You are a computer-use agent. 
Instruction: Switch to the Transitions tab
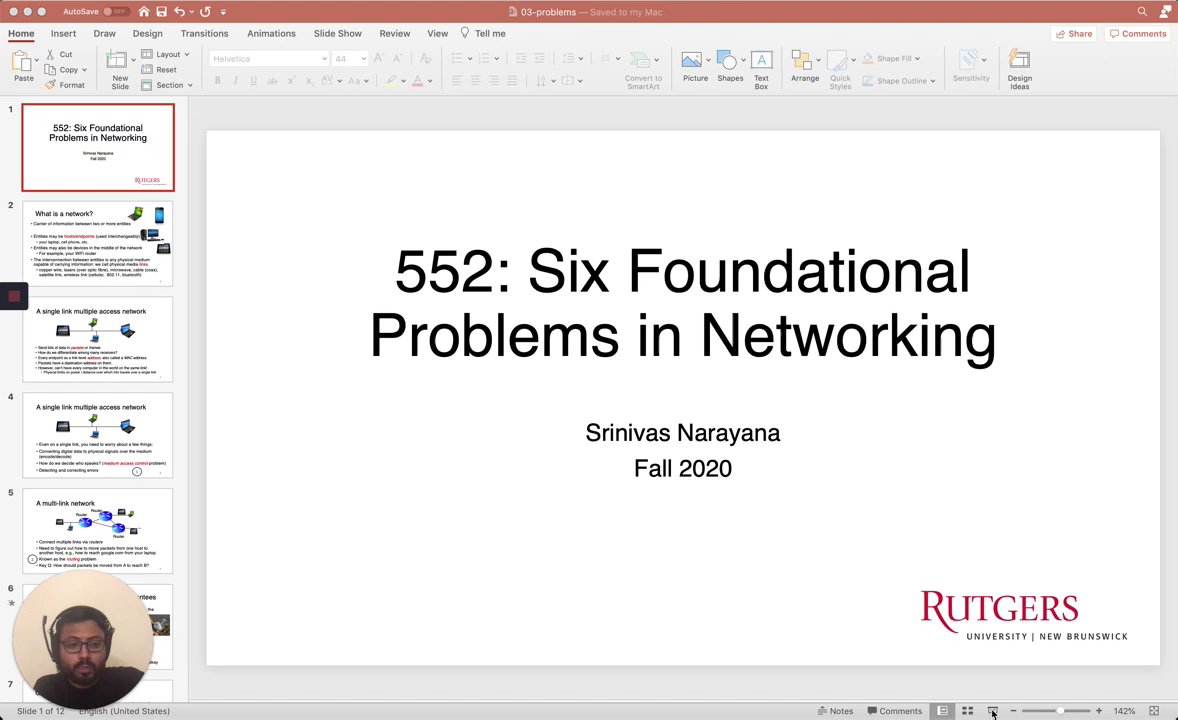click(204, 33)
